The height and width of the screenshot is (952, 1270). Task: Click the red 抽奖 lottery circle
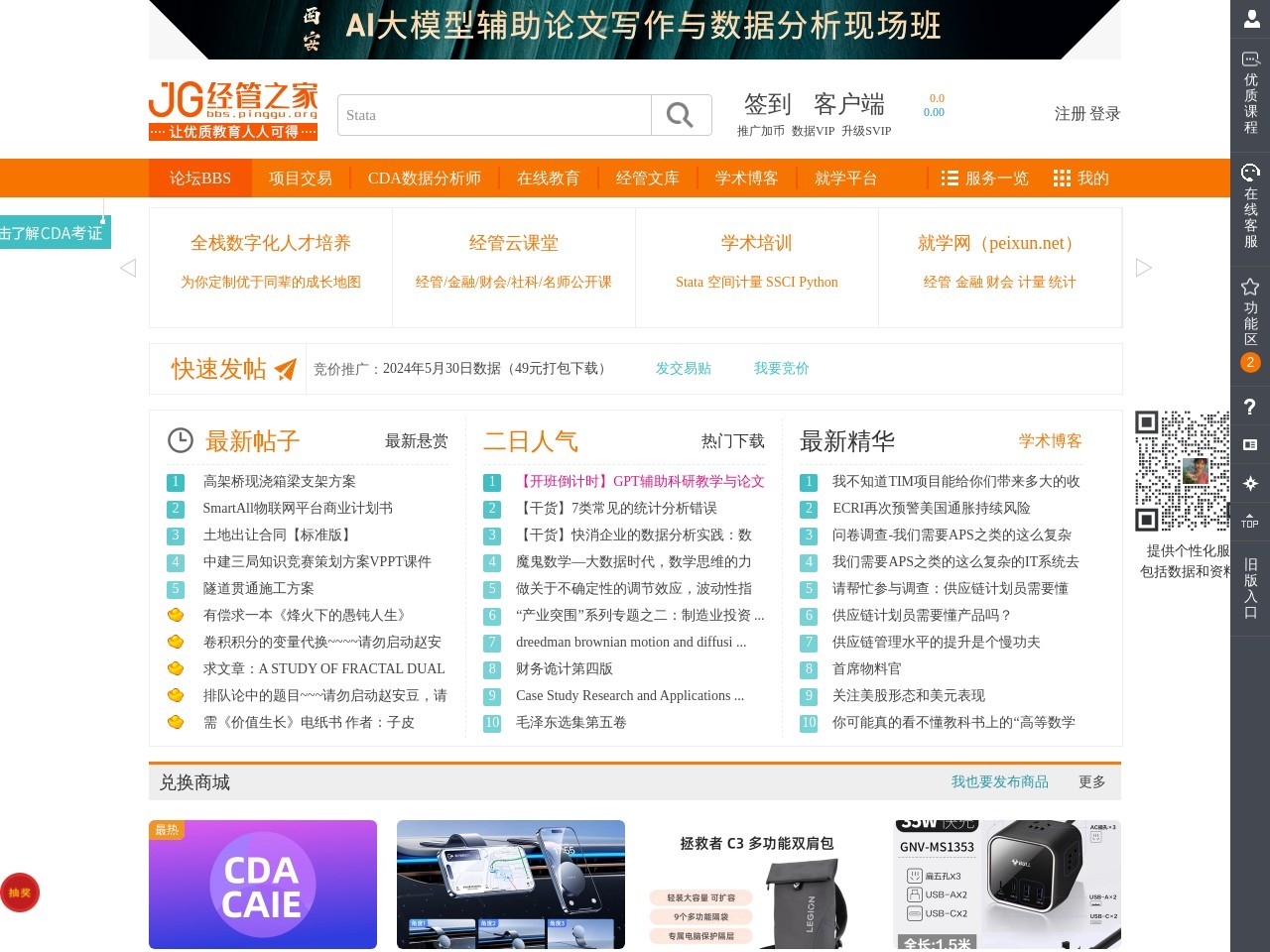click(21, 892)
